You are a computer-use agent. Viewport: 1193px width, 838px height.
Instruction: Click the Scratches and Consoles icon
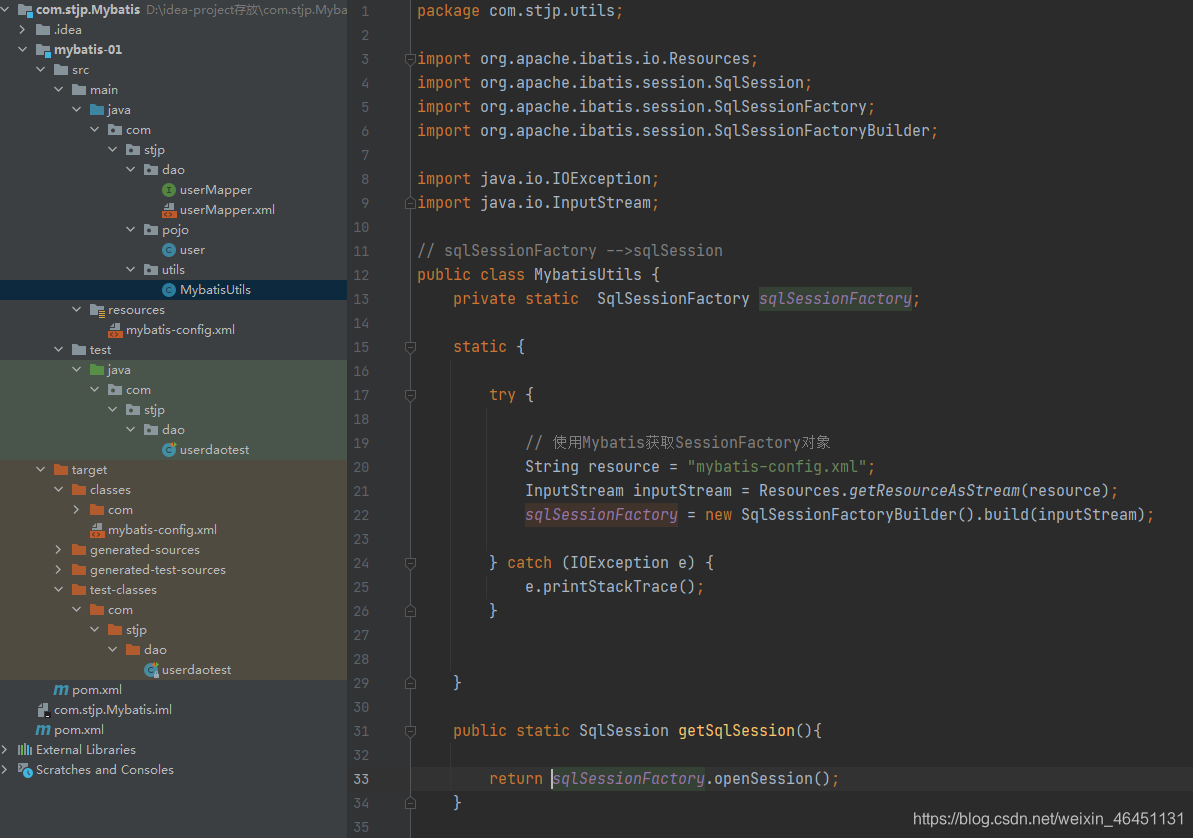click(x=25, y=770)
